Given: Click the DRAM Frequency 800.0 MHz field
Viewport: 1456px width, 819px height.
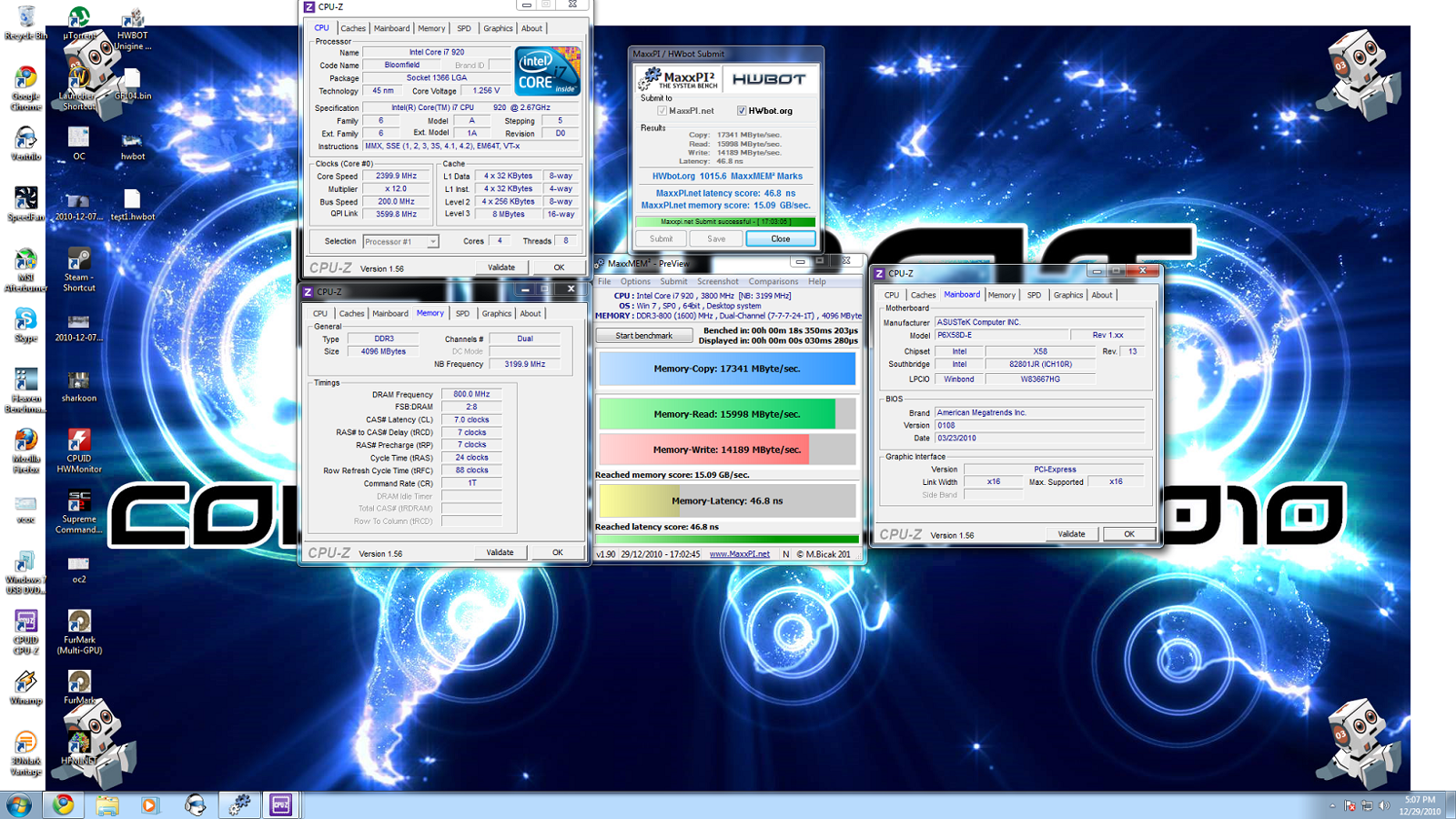Looking at the screenshot, I should point(471,394).
